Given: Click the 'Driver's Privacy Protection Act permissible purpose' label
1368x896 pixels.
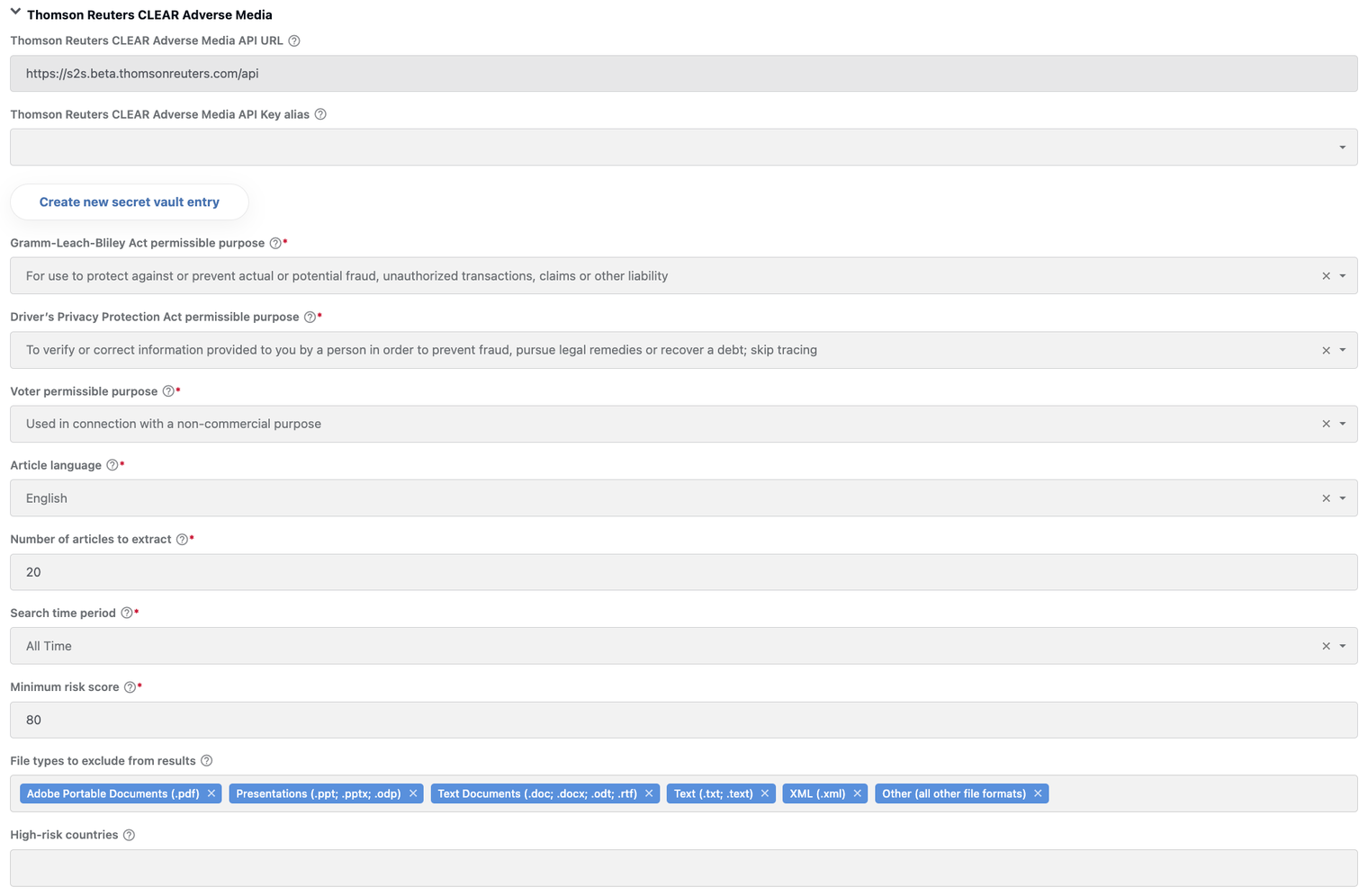Looking at the screenshot, I should (155, 317).
